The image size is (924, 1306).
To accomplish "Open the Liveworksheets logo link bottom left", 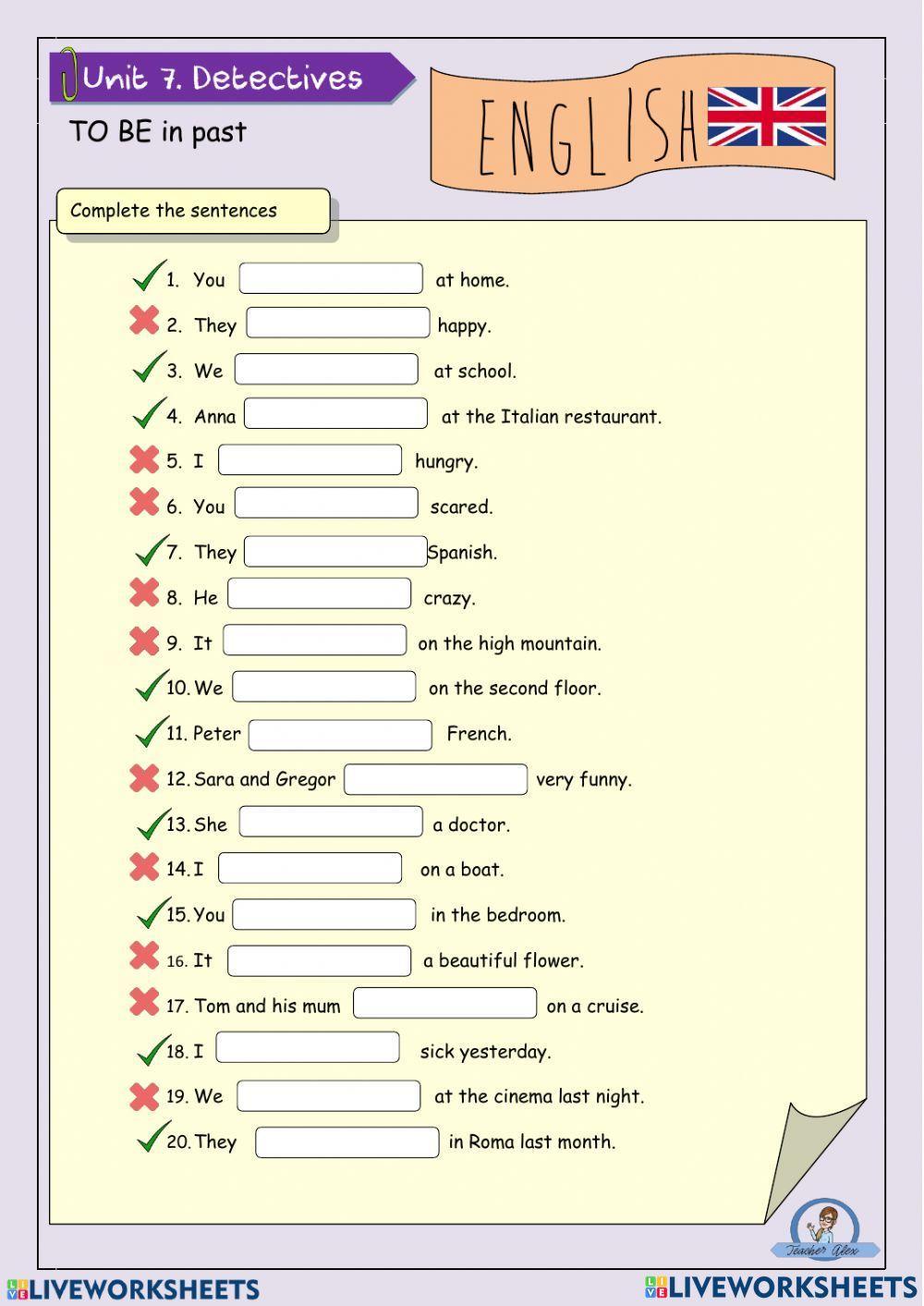I will point(133,1289).
